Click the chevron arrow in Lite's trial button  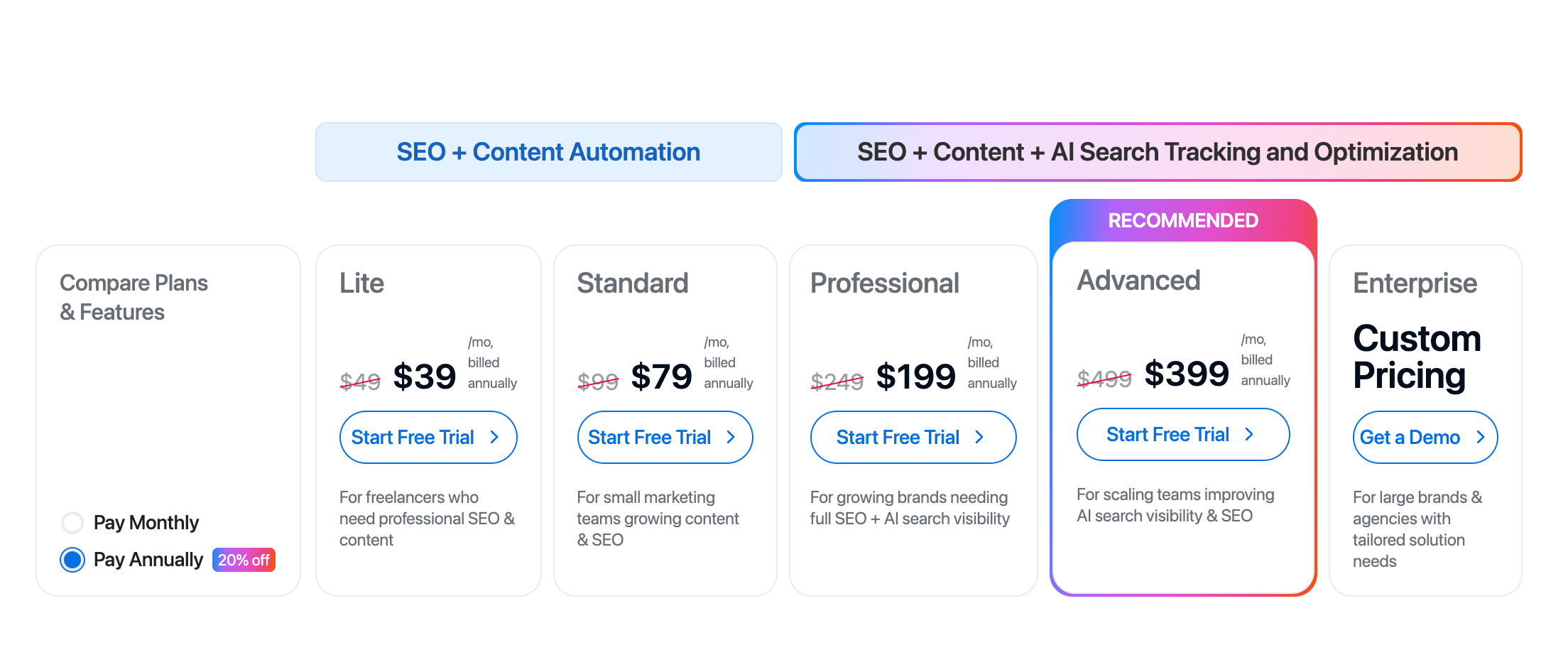pyautogui.click(x=494, y=438)
